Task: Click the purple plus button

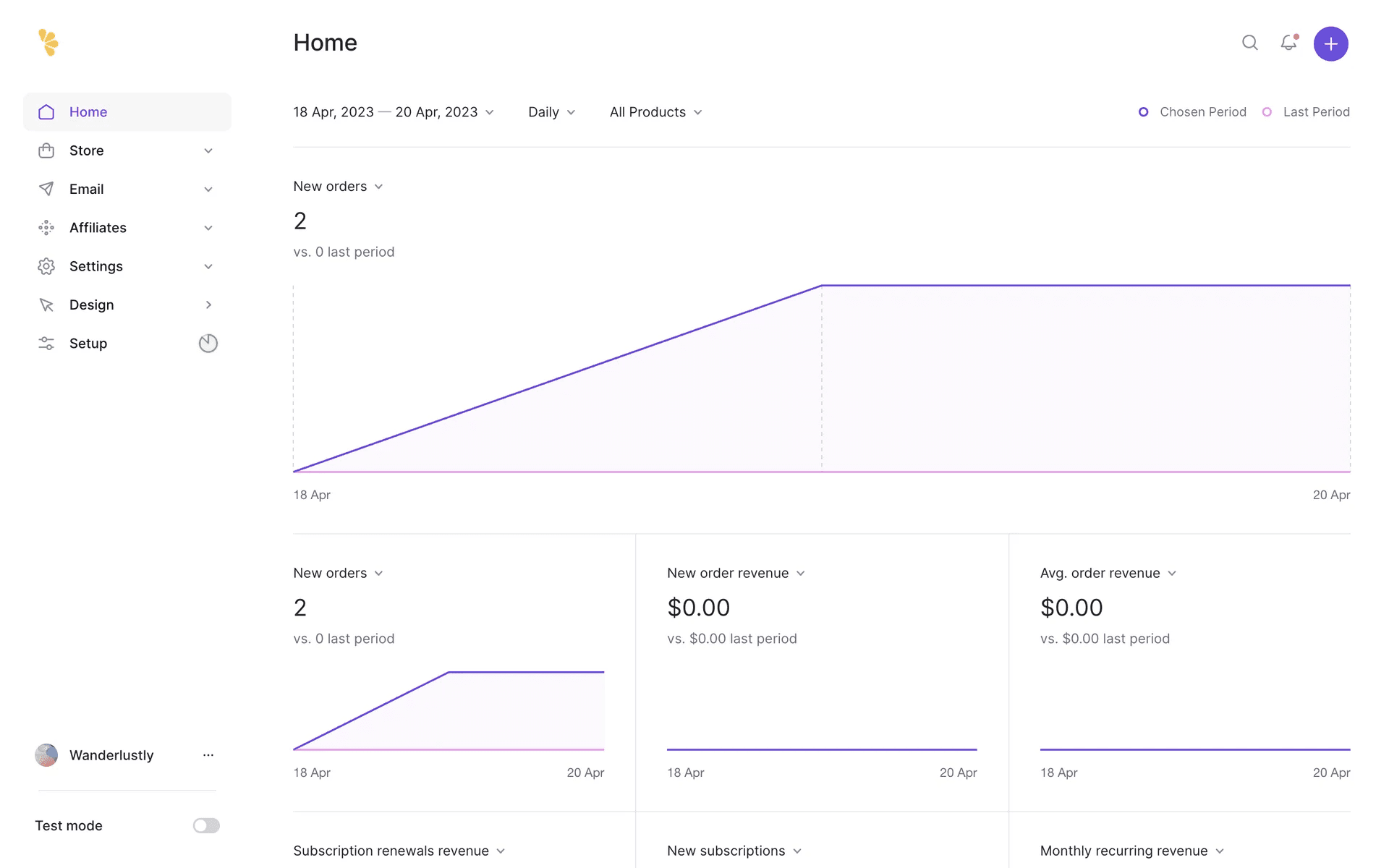Action: (x=1330, y=44)
